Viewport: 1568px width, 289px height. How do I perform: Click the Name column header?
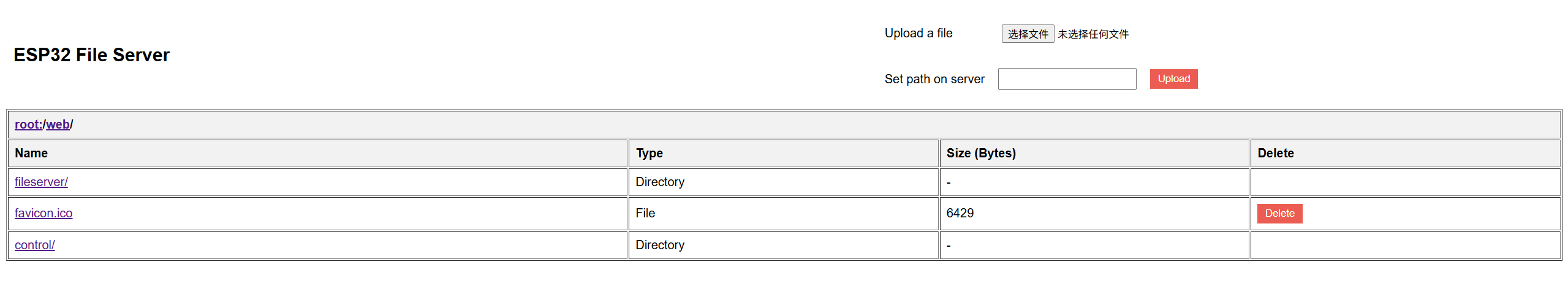31,153
